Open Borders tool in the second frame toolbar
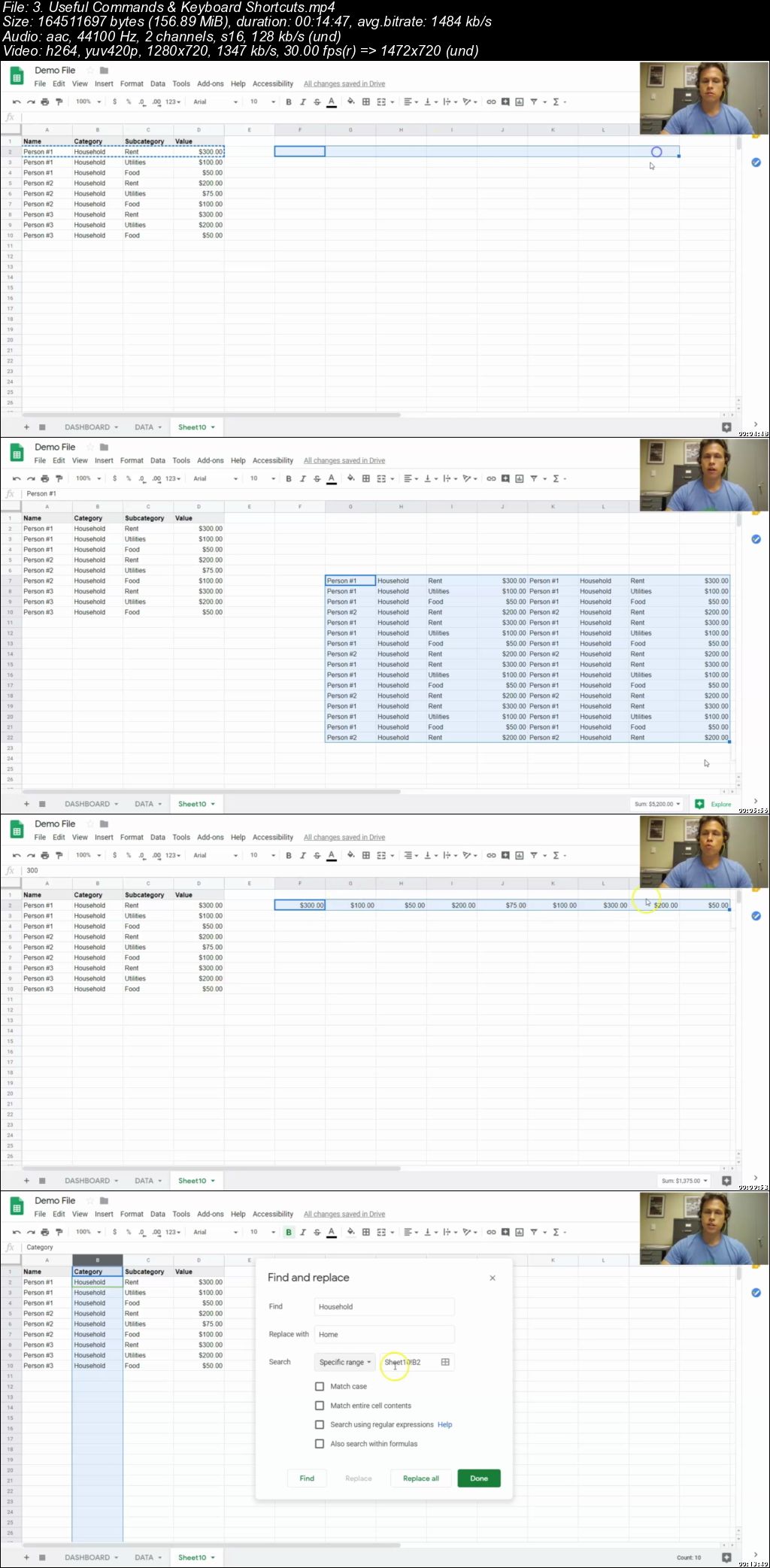This screenshot has width=770, height=1568. pos(366,479)
